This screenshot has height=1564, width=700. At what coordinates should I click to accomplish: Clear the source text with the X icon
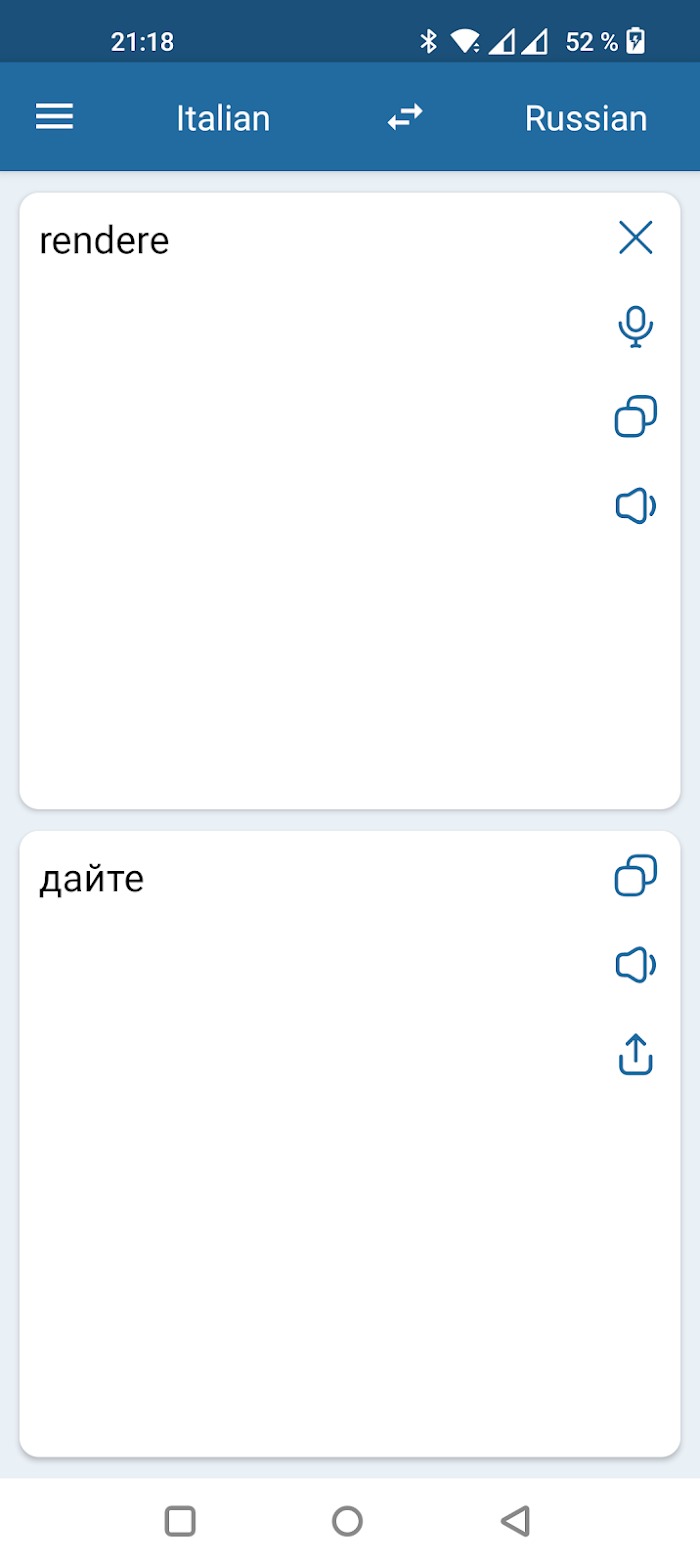(x=636, y=238)
